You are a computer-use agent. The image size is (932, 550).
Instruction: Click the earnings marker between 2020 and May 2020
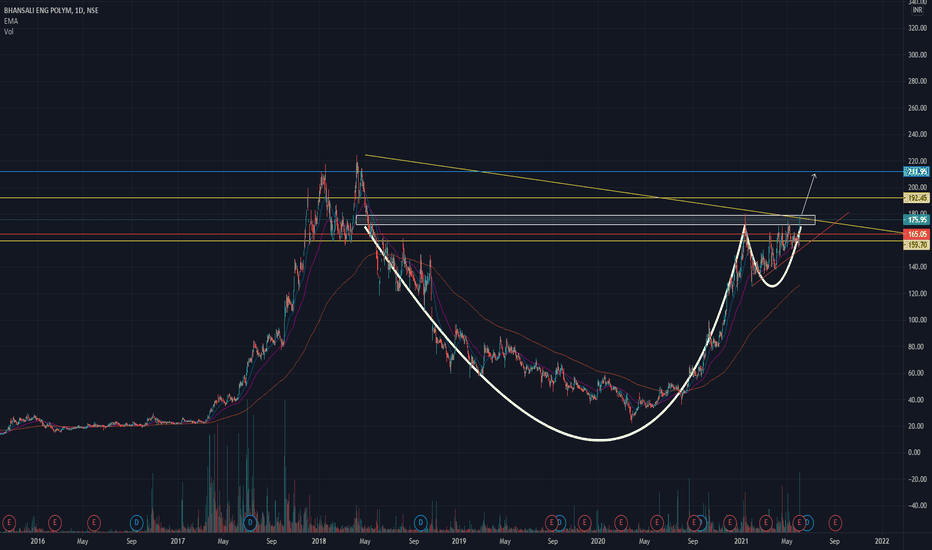click(621, 523)
